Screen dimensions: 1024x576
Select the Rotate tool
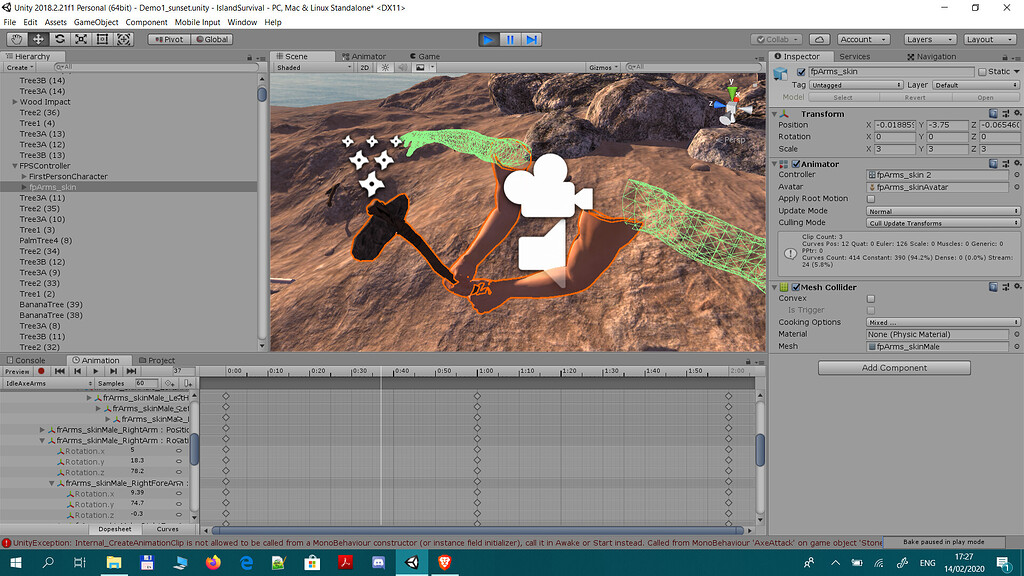[x=59, y=39]
